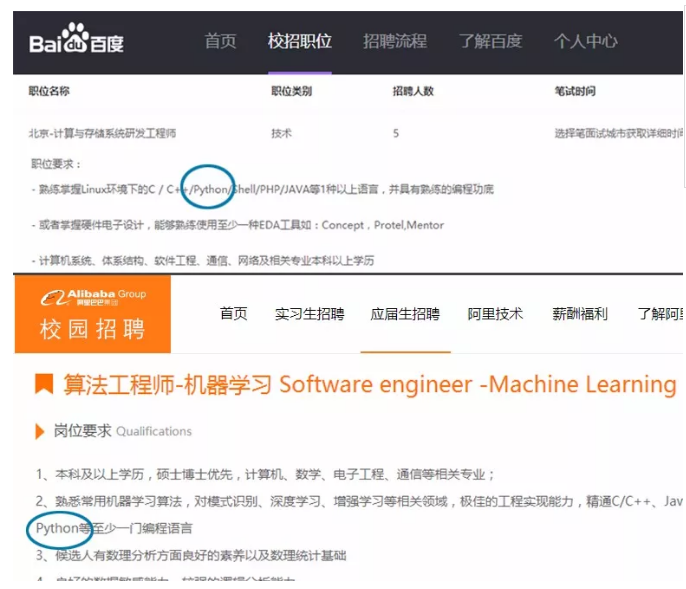The height and width of the screenshot is (589, 686).
Task: Open job 北京-计算与存储系统研发工程师
Action: [x=102, y=133]
